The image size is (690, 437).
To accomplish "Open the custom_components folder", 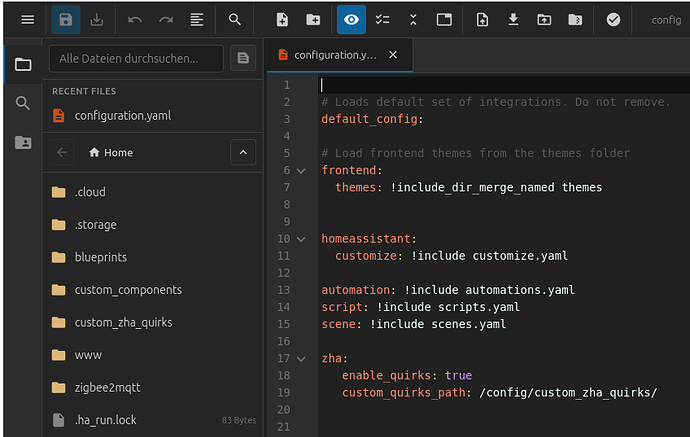I will click(x=153, y=290).
